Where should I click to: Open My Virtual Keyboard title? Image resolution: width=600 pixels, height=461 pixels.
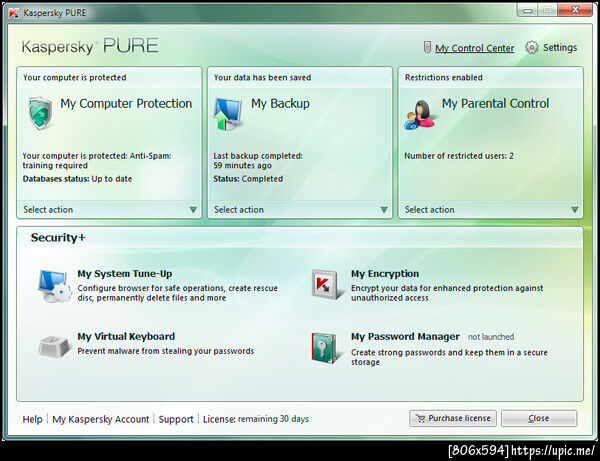pos(126,337)
